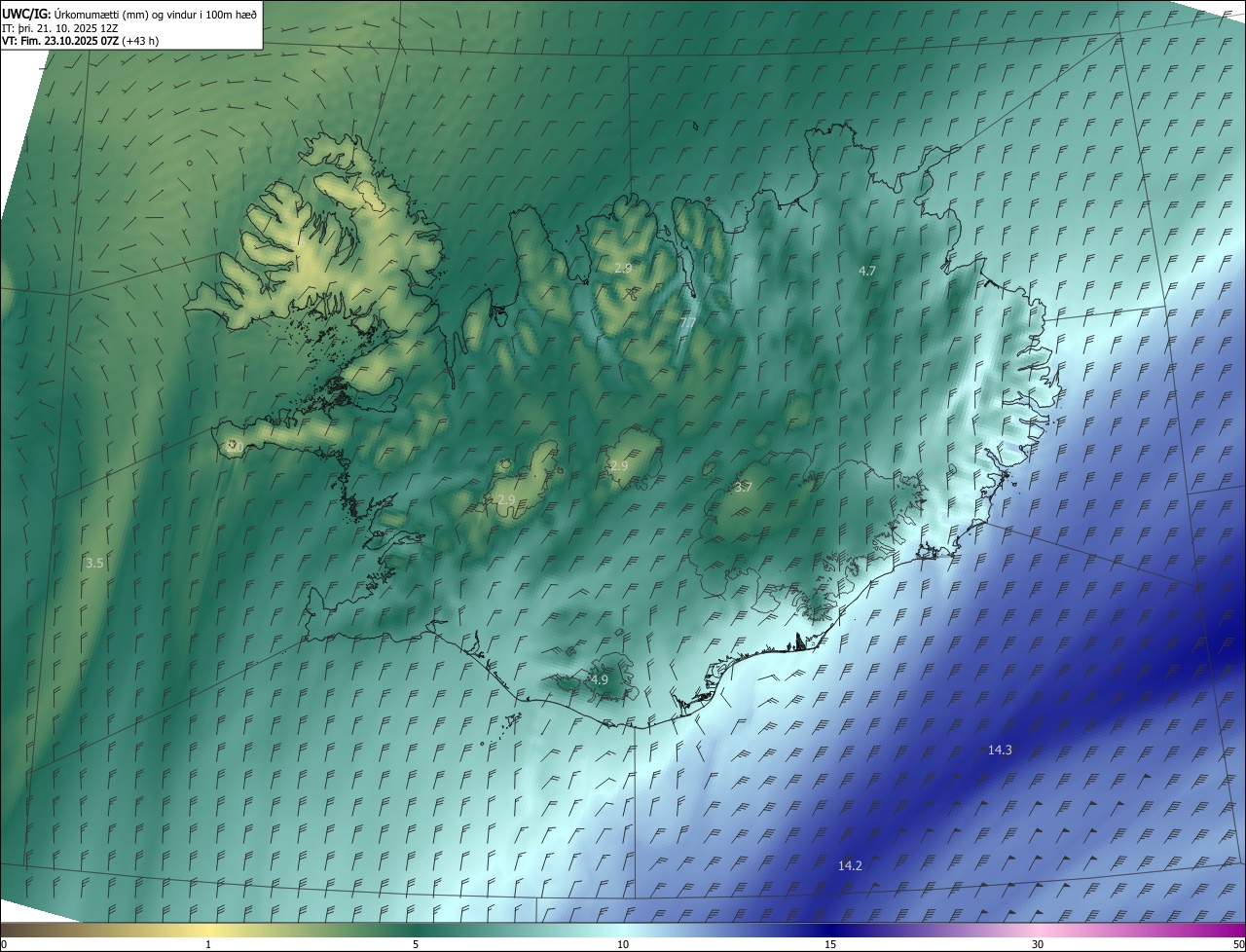Click the 7.7 value label on the map
Viewport: 1246px width, 952px height.
pyautogui.click(x=687, y=322)
